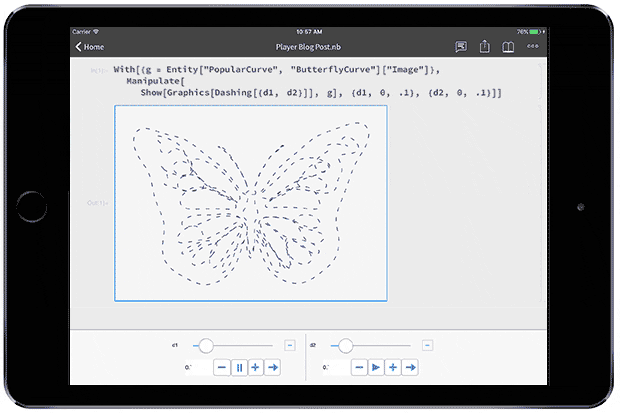Viewport: 620px width, 413px height.
Task: Open the more options ellipsis menu
Action: pyautogui.click(x=533, y=46)
